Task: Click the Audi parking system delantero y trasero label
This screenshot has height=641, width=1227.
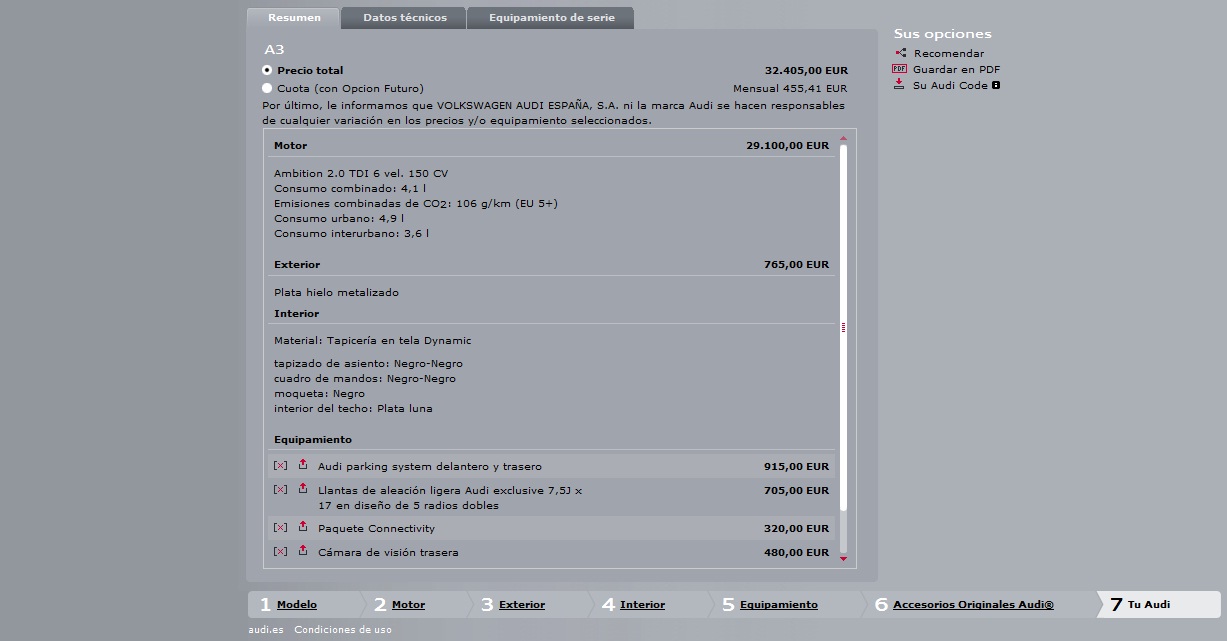Action: (430, 466)
